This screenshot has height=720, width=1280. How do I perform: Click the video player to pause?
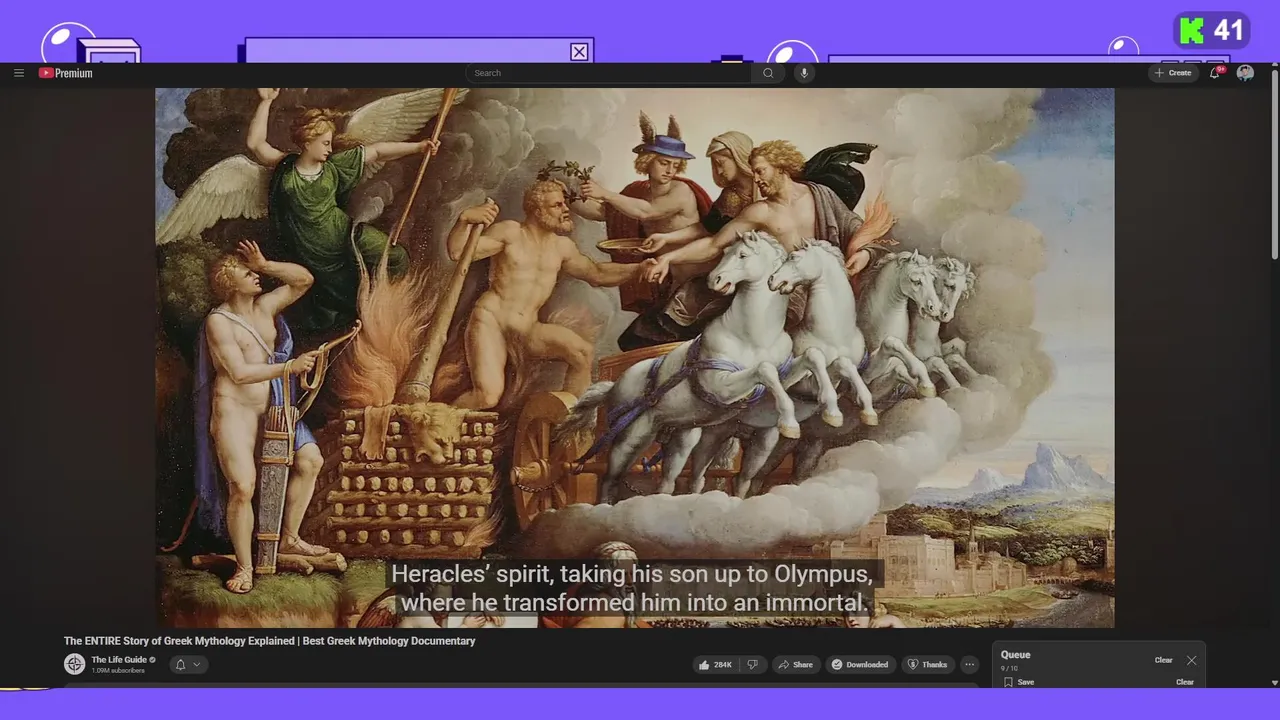tap(634, 357)
